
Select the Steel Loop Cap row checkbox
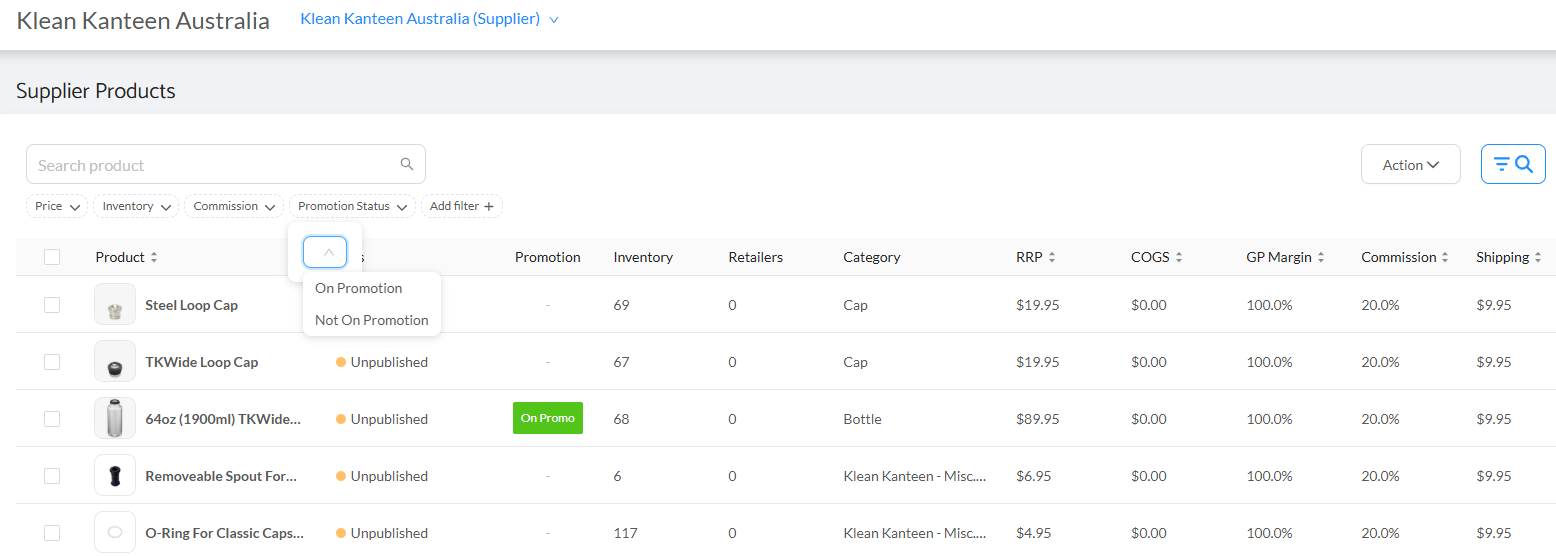pos(52,305)
